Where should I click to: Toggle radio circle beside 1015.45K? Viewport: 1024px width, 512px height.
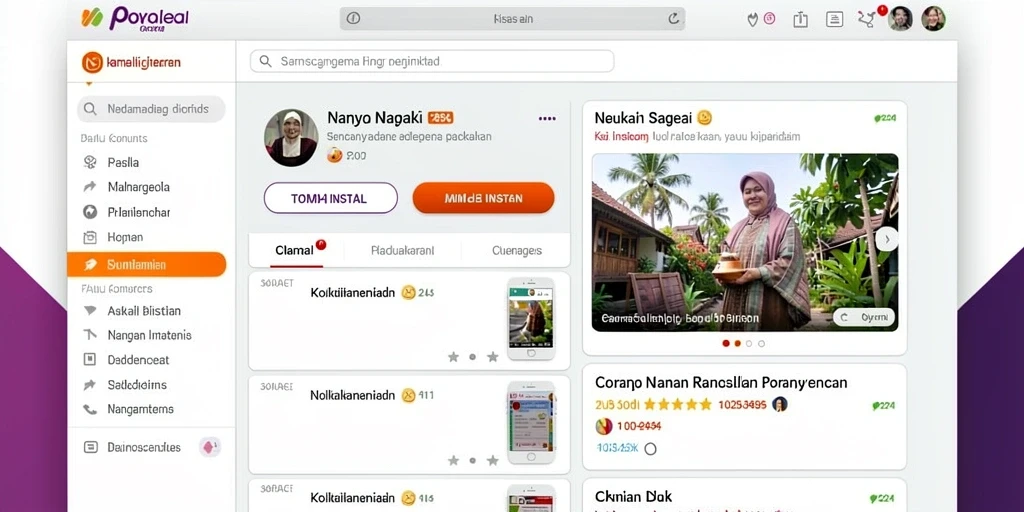(x=650, y=449)
